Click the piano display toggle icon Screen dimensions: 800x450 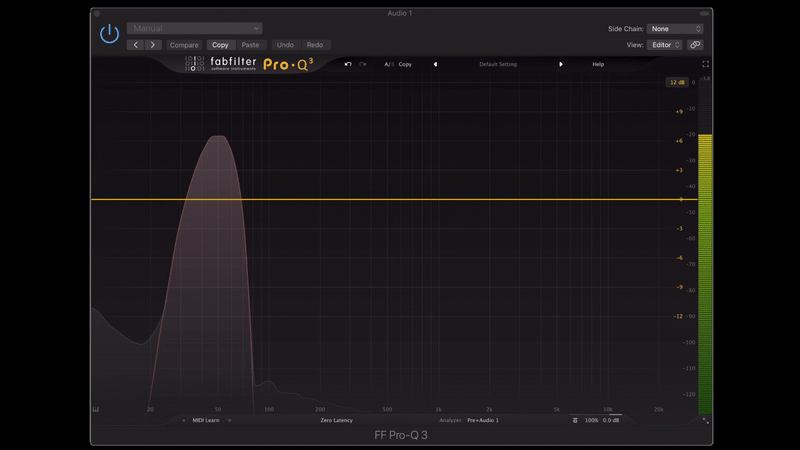(x=96, y=409)
